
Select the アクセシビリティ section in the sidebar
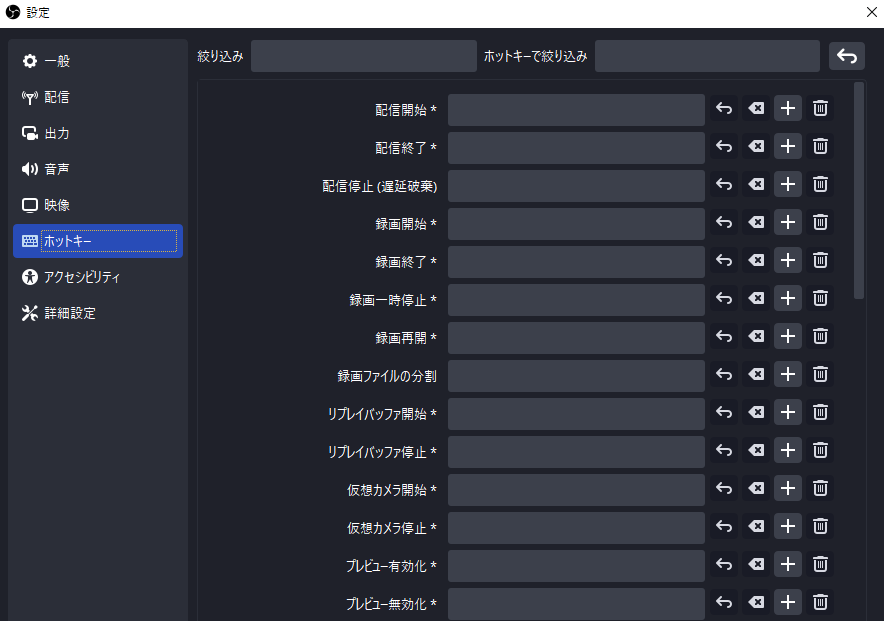pyautogui.click(x=82, y=277)
